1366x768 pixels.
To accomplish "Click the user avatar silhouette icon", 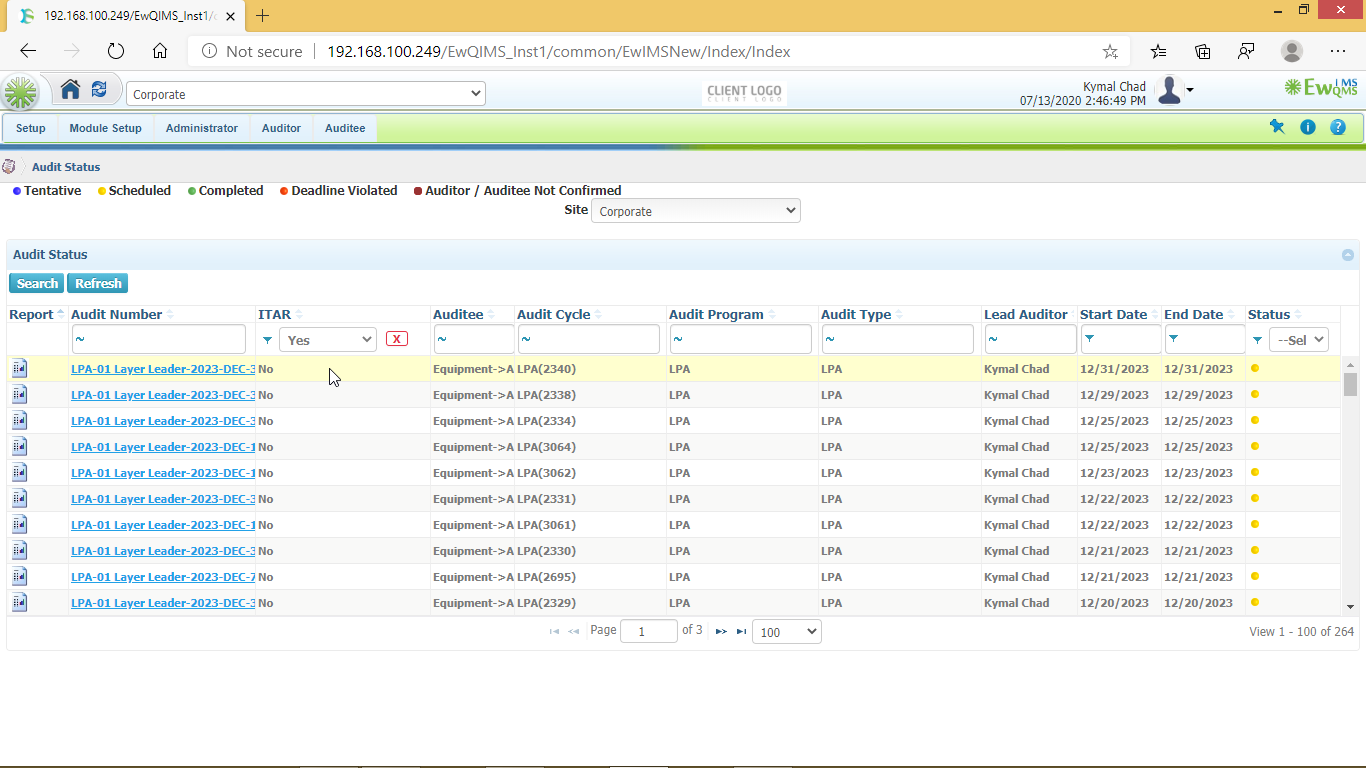I will point(1169,91).
